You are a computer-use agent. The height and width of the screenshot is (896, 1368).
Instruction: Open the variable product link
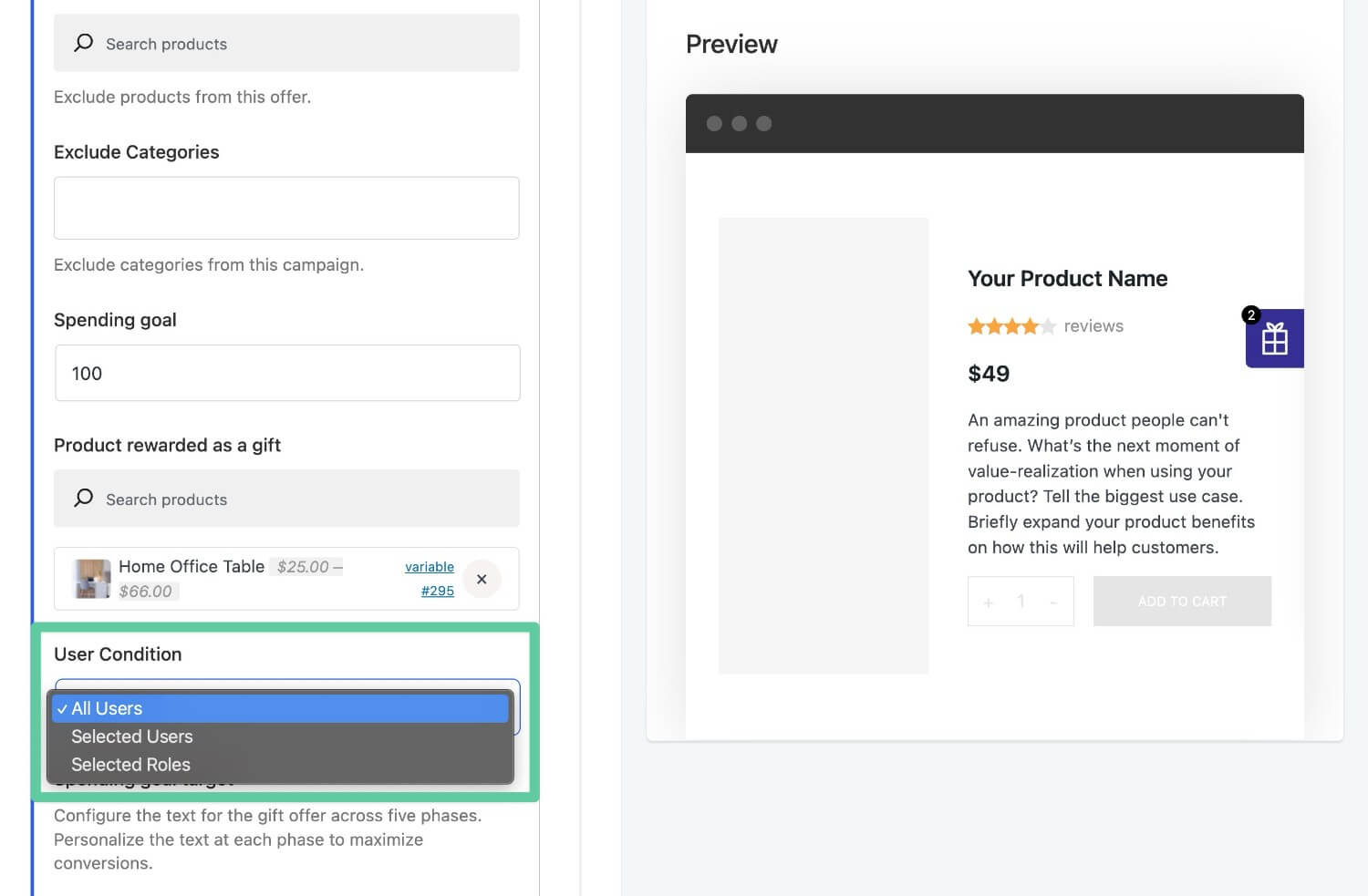(x=430, y=567)
